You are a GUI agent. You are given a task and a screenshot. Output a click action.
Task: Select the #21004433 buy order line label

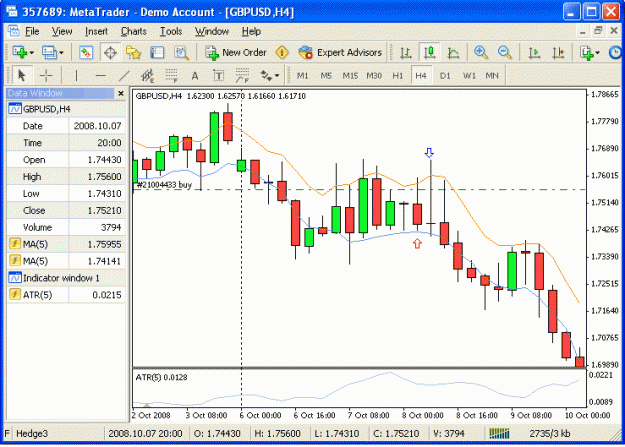[x=164, y=185]
